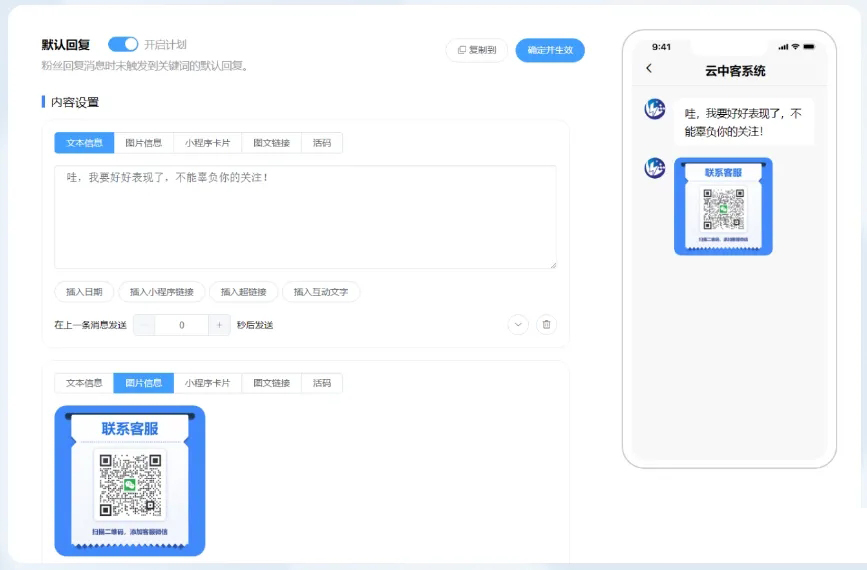The image size is (867, 570).
Task: Click the QR image in phone preview
Action: click(723, 206)
